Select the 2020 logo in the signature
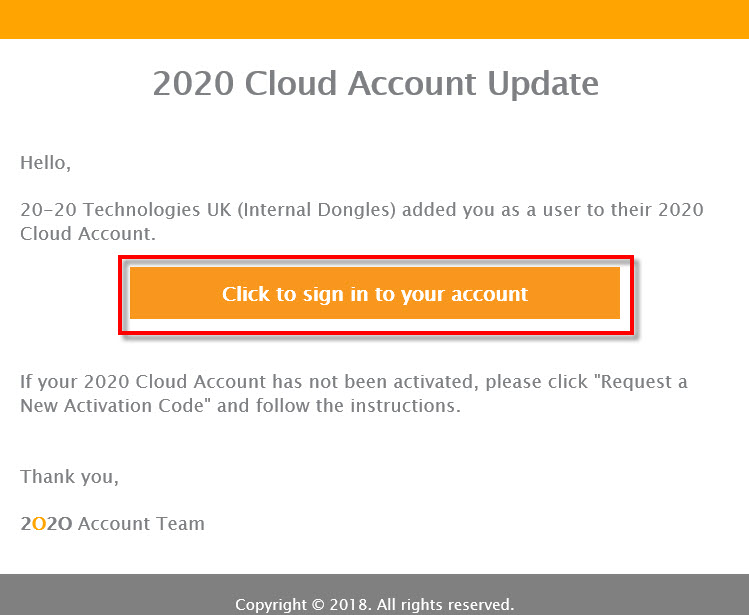 tap(46, 524)
